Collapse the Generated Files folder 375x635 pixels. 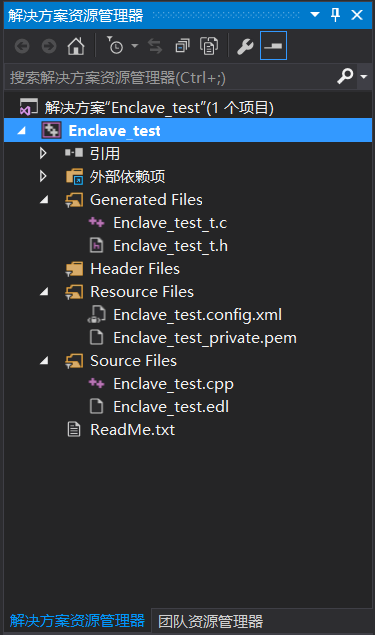point(44,199)
